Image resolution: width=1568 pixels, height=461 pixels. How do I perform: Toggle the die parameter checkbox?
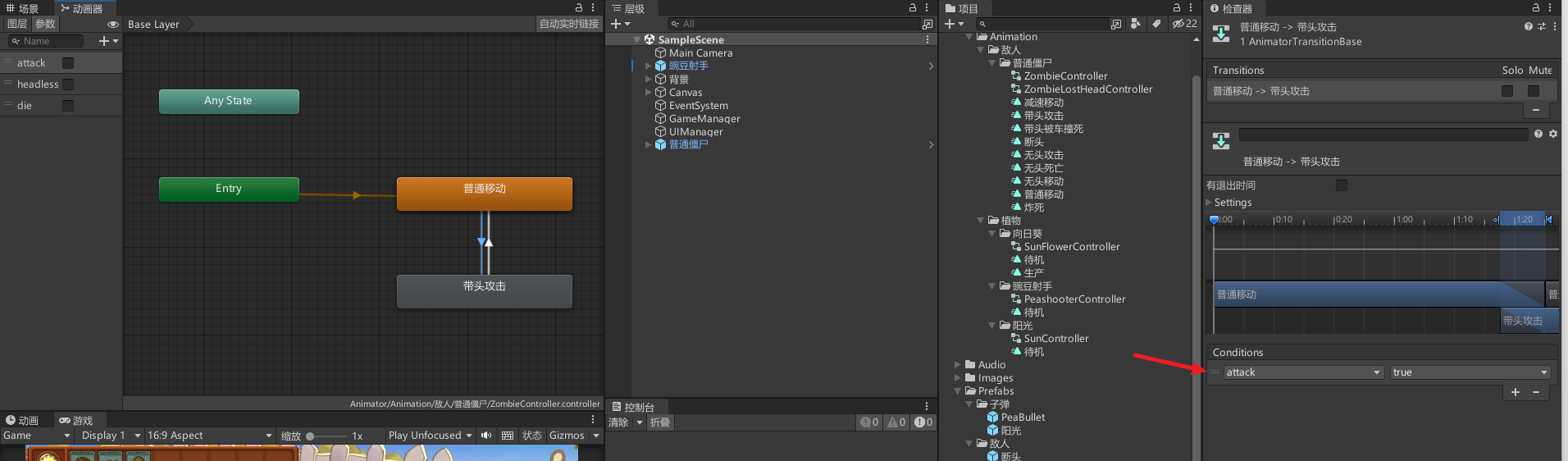(68, 106)
